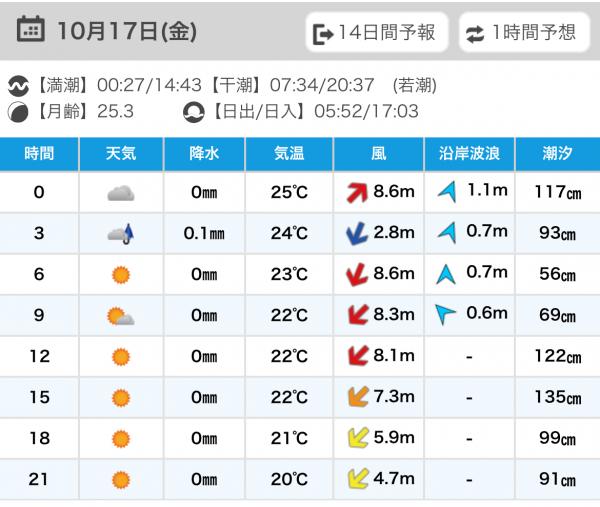Switch to 1時間予想 hourly forecast
This screenshot has width=600, height=507.
coord(523,33)
